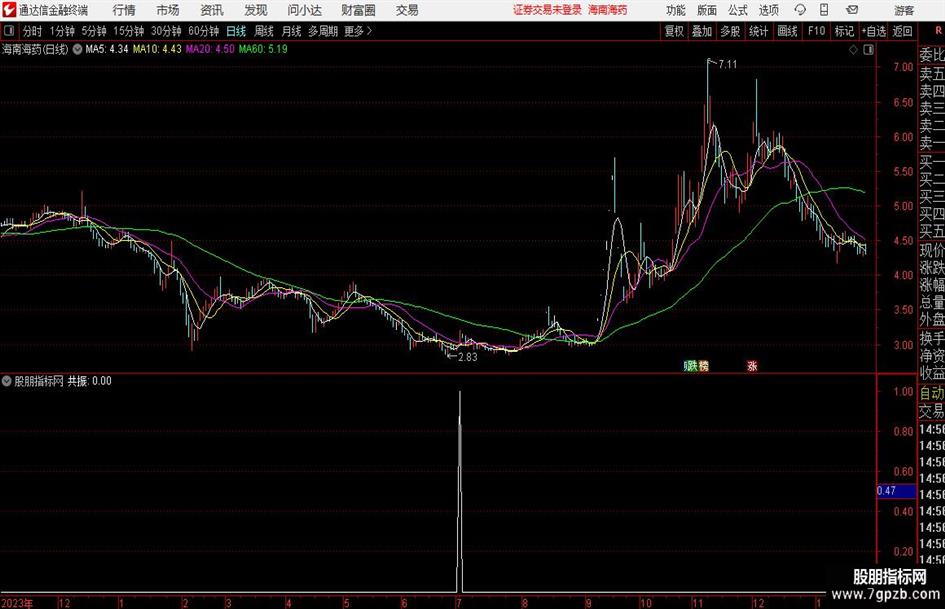Viewport: 945px width, 609px height.
Task: Open the 多周期 multi-period view
Action: [323, 31]
